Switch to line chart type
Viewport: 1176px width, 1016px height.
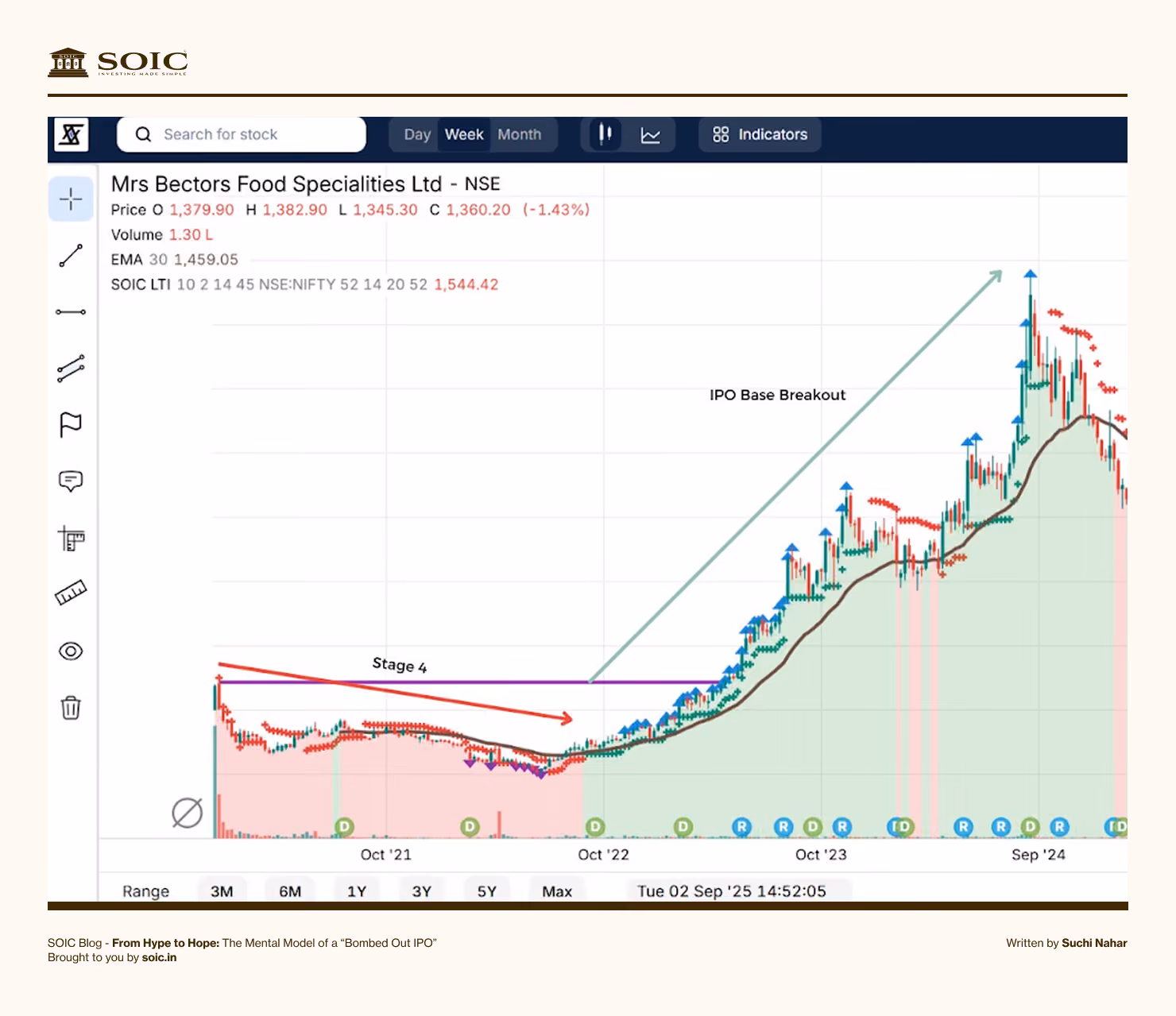651,135
